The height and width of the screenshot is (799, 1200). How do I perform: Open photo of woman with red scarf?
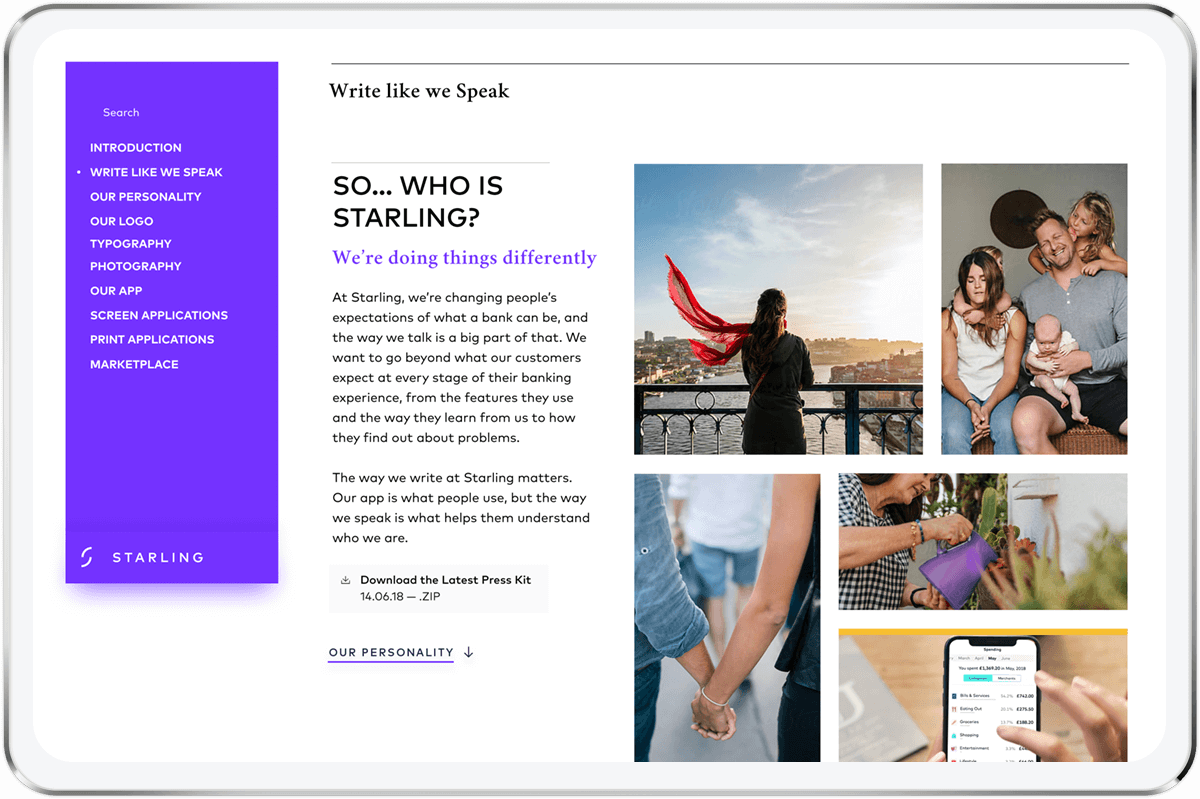pyautogui.click(x=778, y=309)
